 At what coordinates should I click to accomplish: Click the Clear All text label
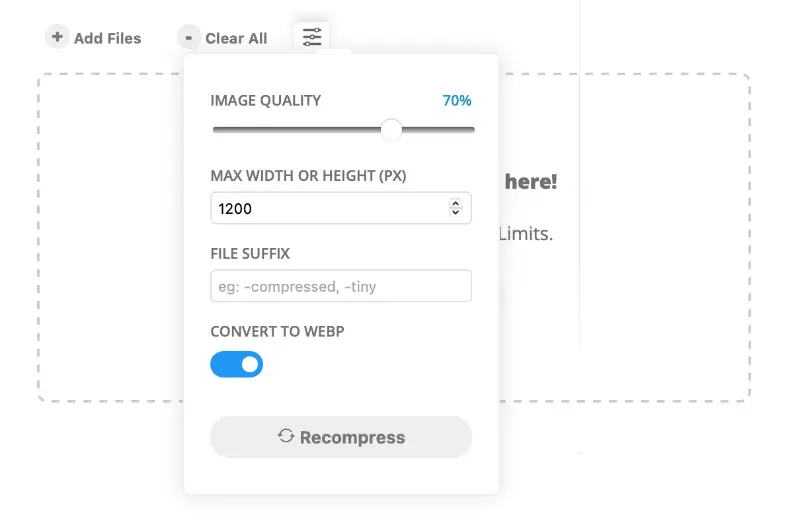pos(236,38)
